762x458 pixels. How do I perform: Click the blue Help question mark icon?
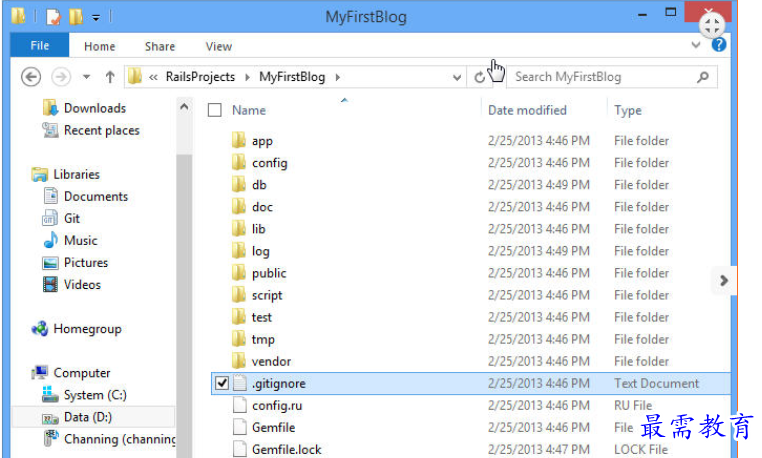[718, 45]
